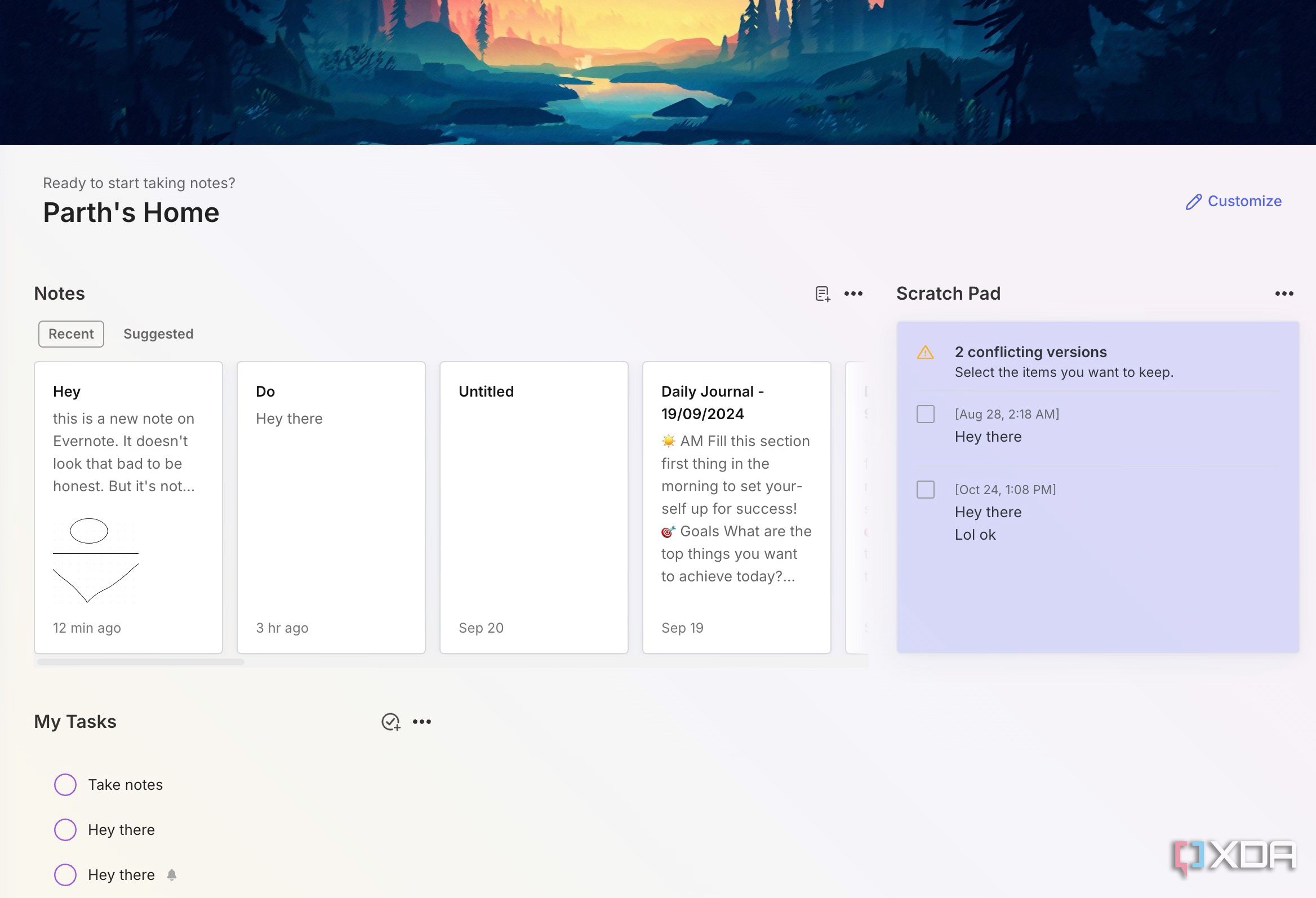The width and height of the screenshot is (1316, 898).
Task: Mark the Take notes task complete
Action: coord(65,785)
